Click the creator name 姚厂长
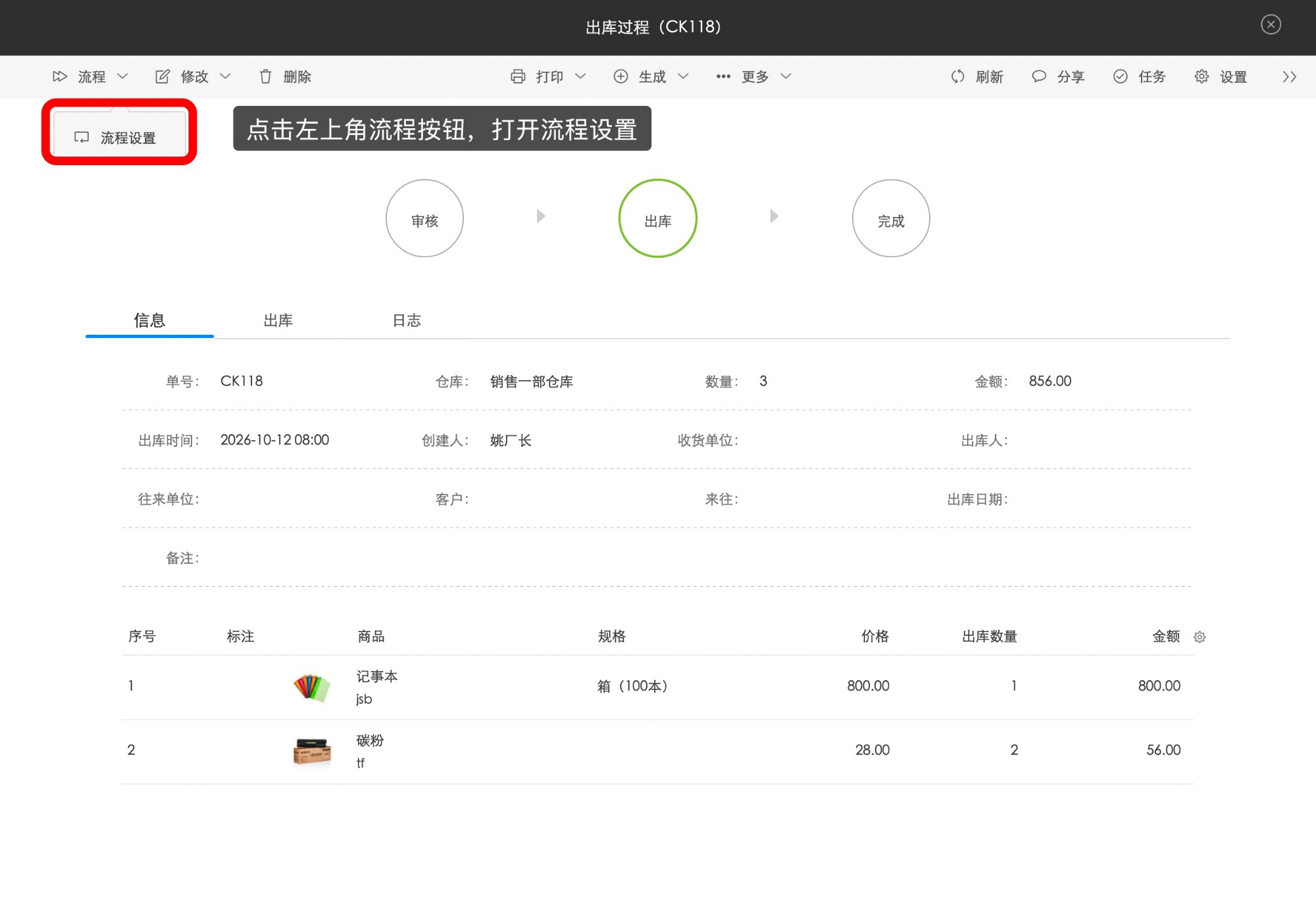The width and height of the screenshot is (1316, 909). tap(511, 441)
